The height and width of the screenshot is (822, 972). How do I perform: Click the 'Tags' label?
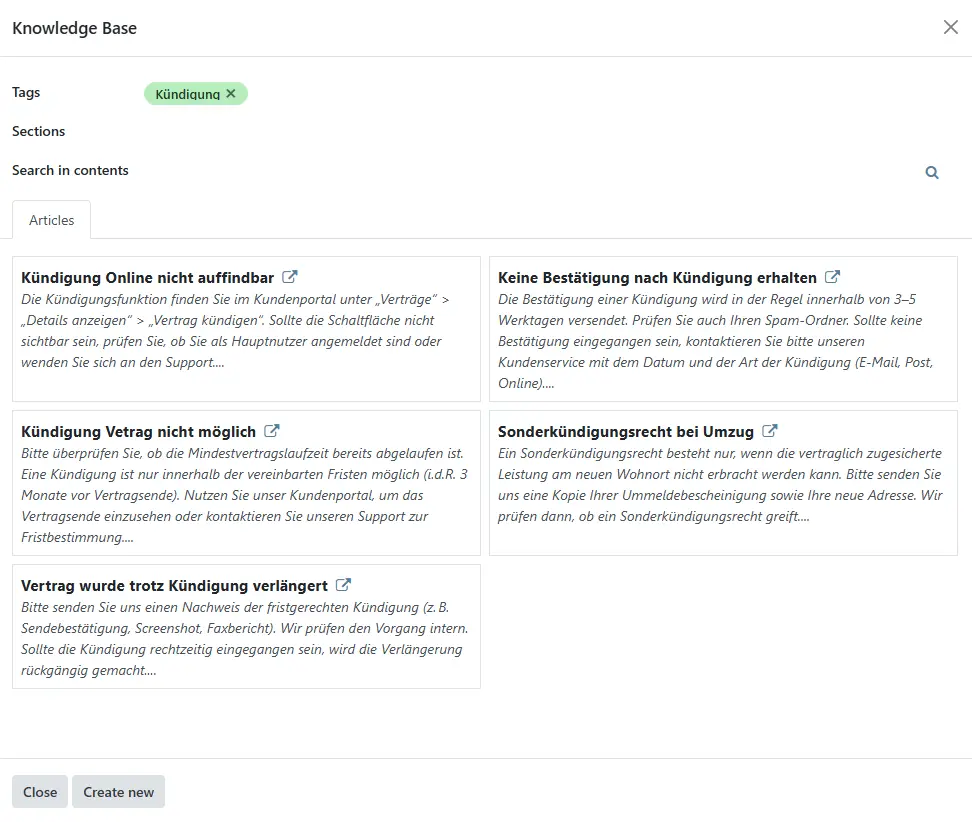[26, 92]
